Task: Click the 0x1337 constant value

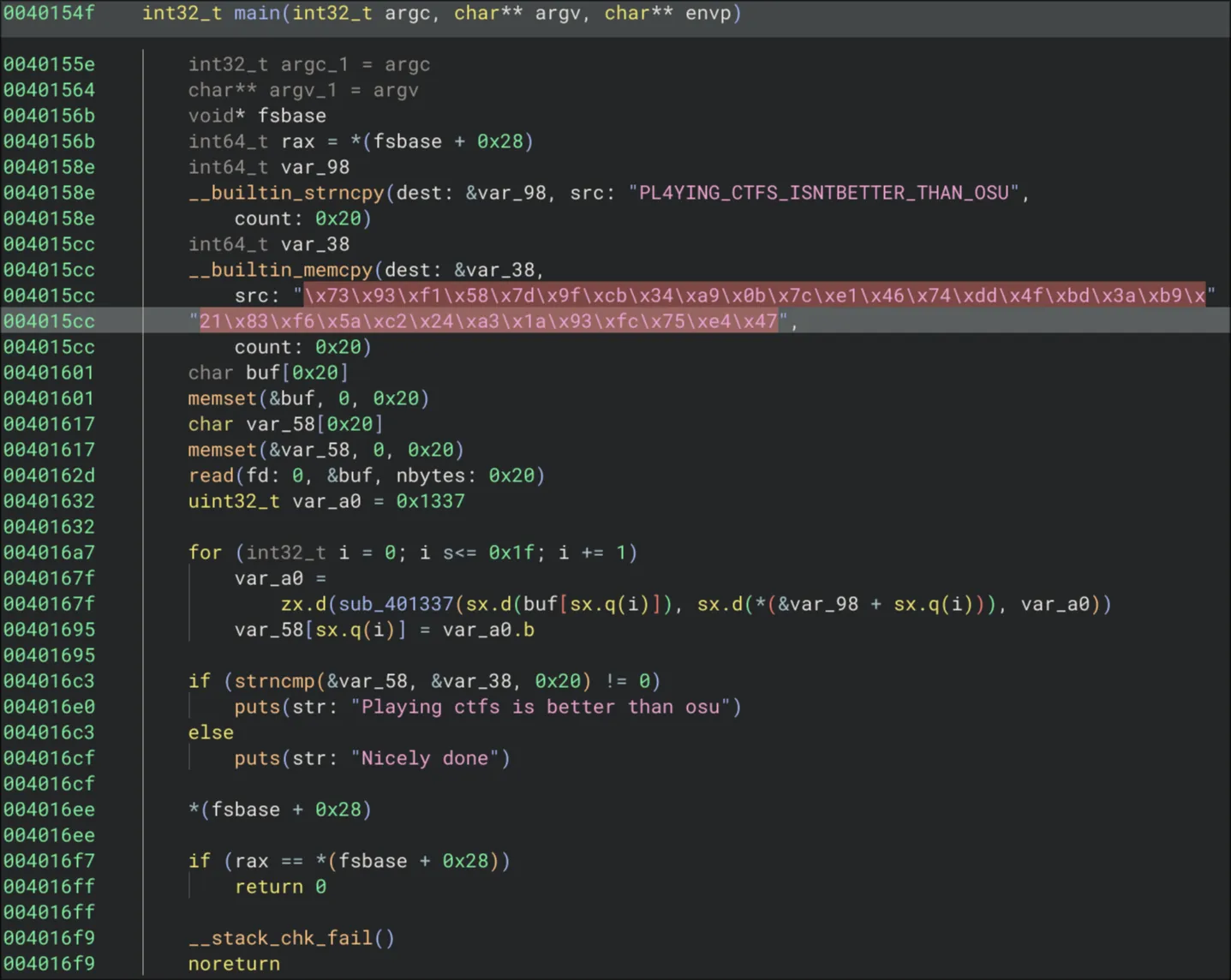Action: (430, 501)
